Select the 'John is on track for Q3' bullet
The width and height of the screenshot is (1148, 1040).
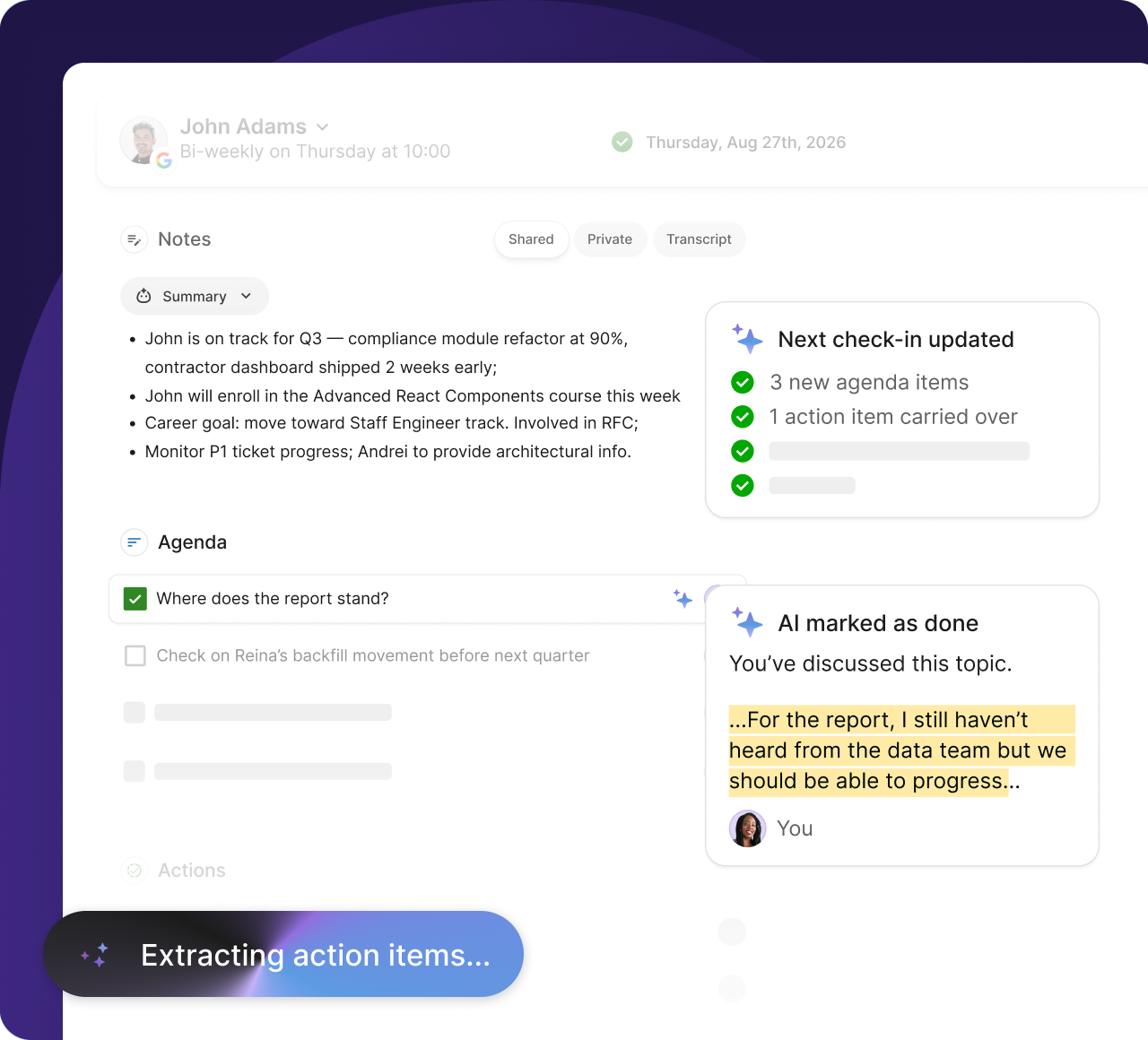(387, 353)
